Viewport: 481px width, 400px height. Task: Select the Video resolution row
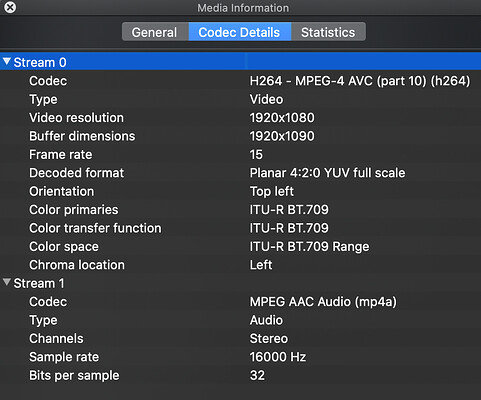(x=240, y=118)
